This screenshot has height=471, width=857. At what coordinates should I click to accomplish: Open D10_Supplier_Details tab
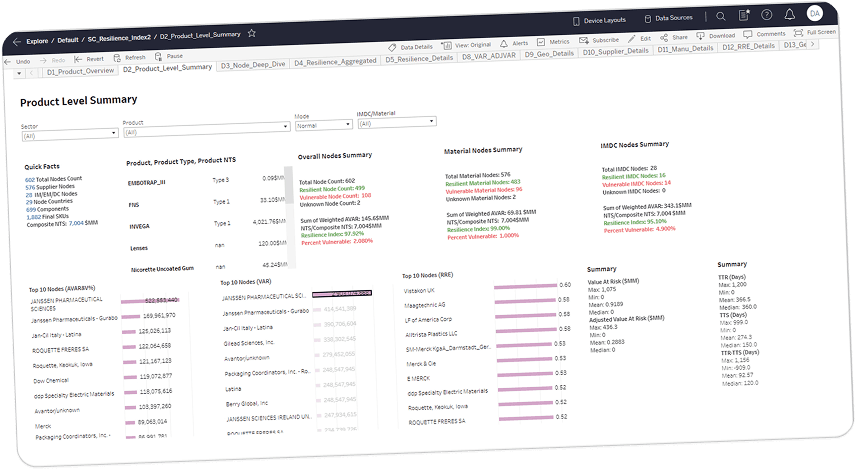[x=615, y=51]
